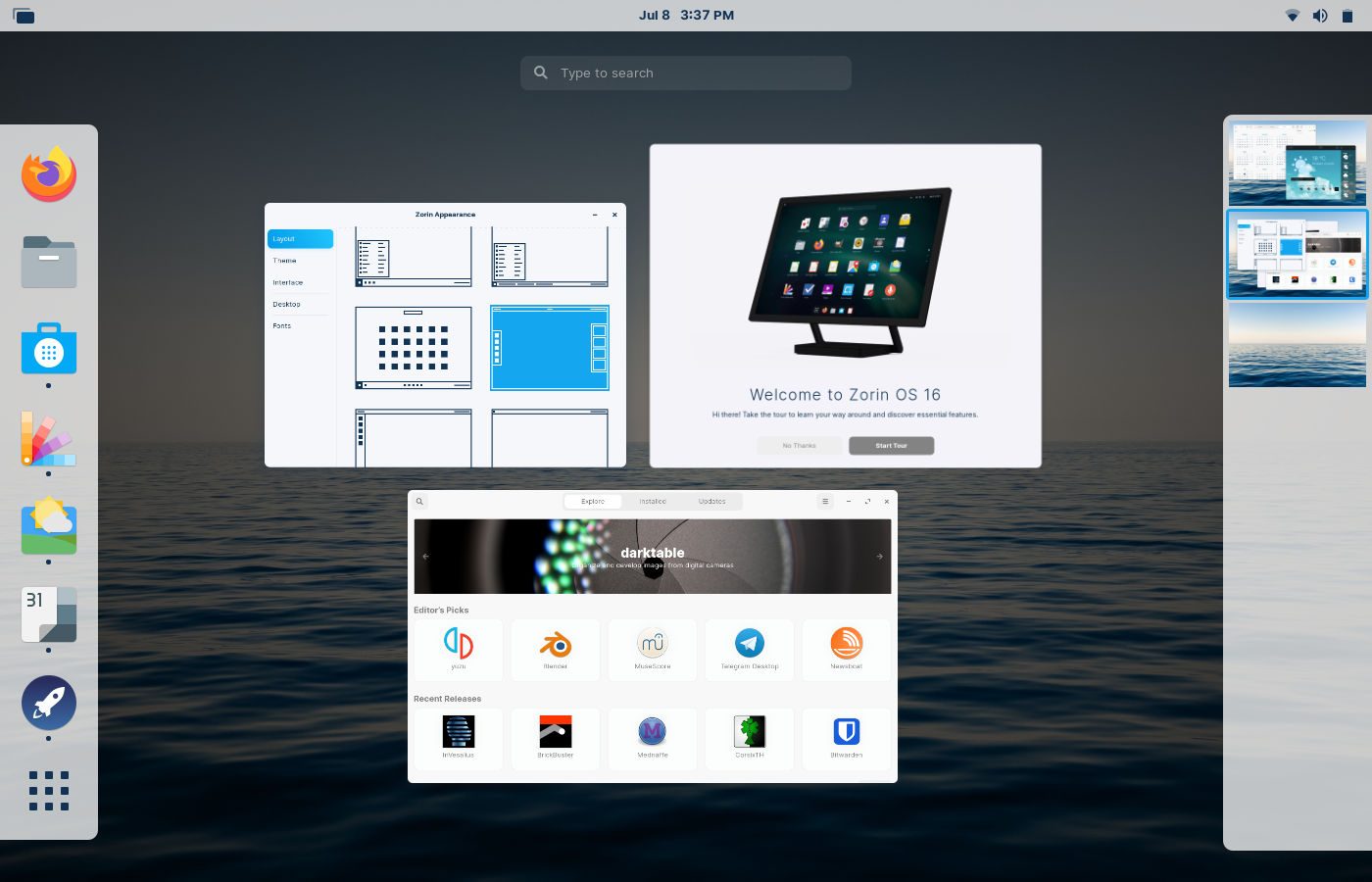Open the Calendar app dock icon
Screen dimensions: 1372x882
point(49,614)
